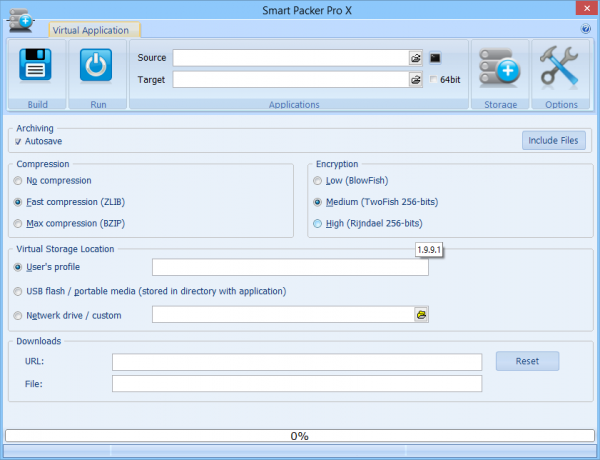Click the application menu icon at top left
Screen dimensions: 600x460
coord(21,20)
